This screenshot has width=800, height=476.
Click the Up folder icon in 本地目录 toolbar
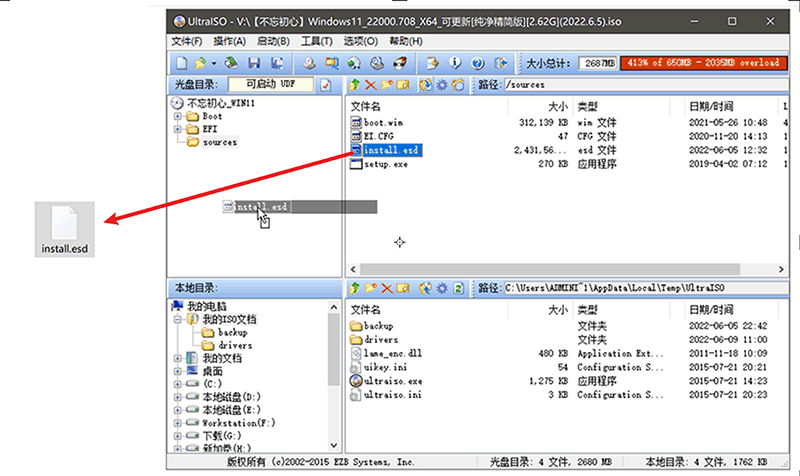click(x=354, y=288)
